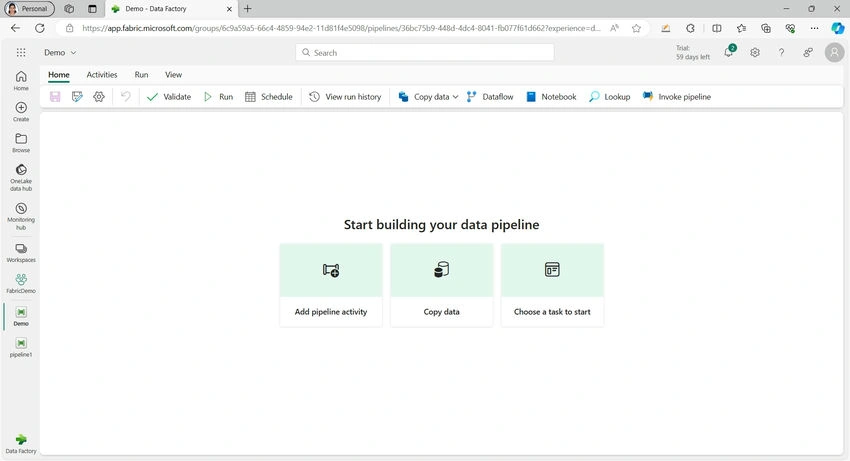Select the Demo - Data Factory browser tab
Image resolution: width=850 pixels, height=461 pixels.
(x=171, y=9)
